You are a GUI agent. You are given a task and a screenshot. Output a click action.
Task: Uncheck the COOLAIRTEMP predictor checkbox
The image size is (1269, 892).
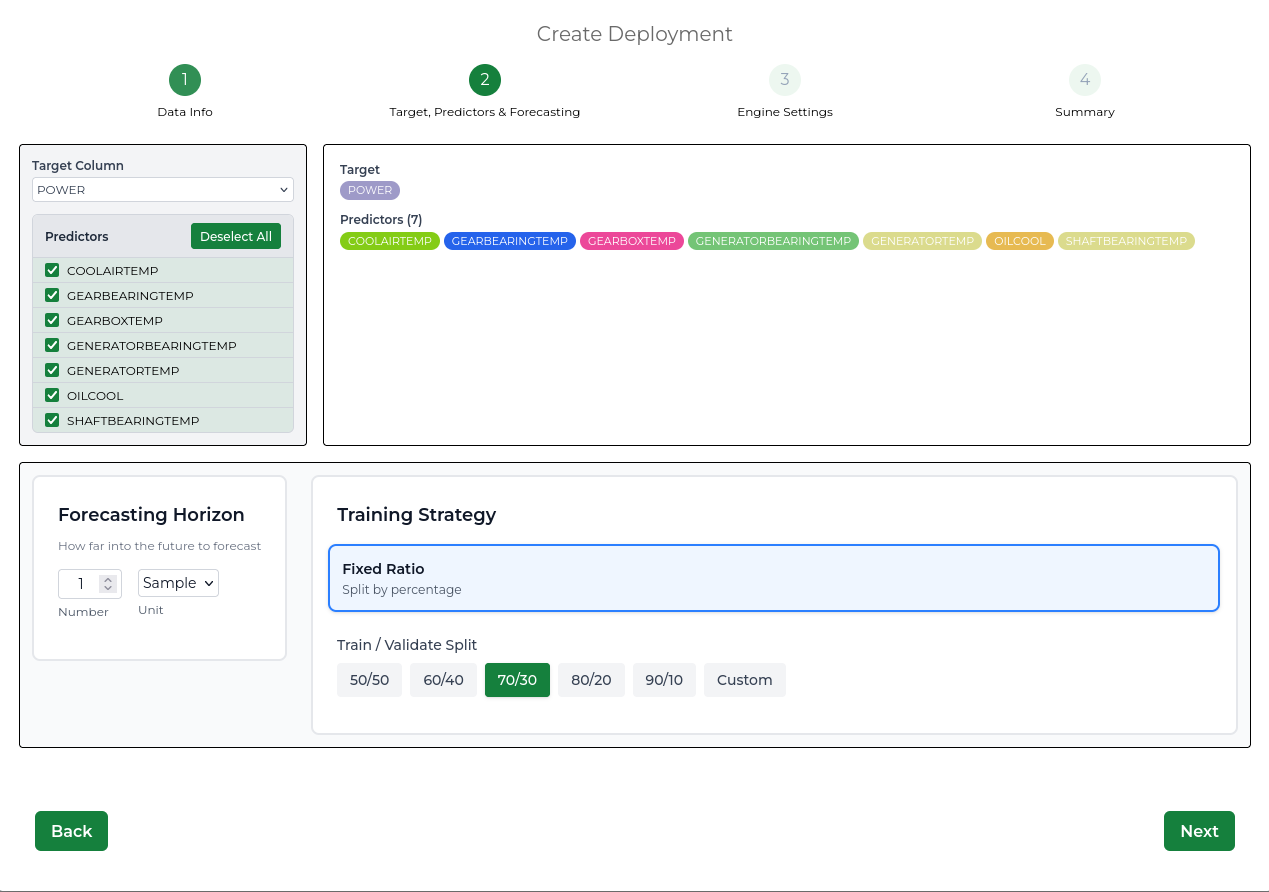(52, 270)
